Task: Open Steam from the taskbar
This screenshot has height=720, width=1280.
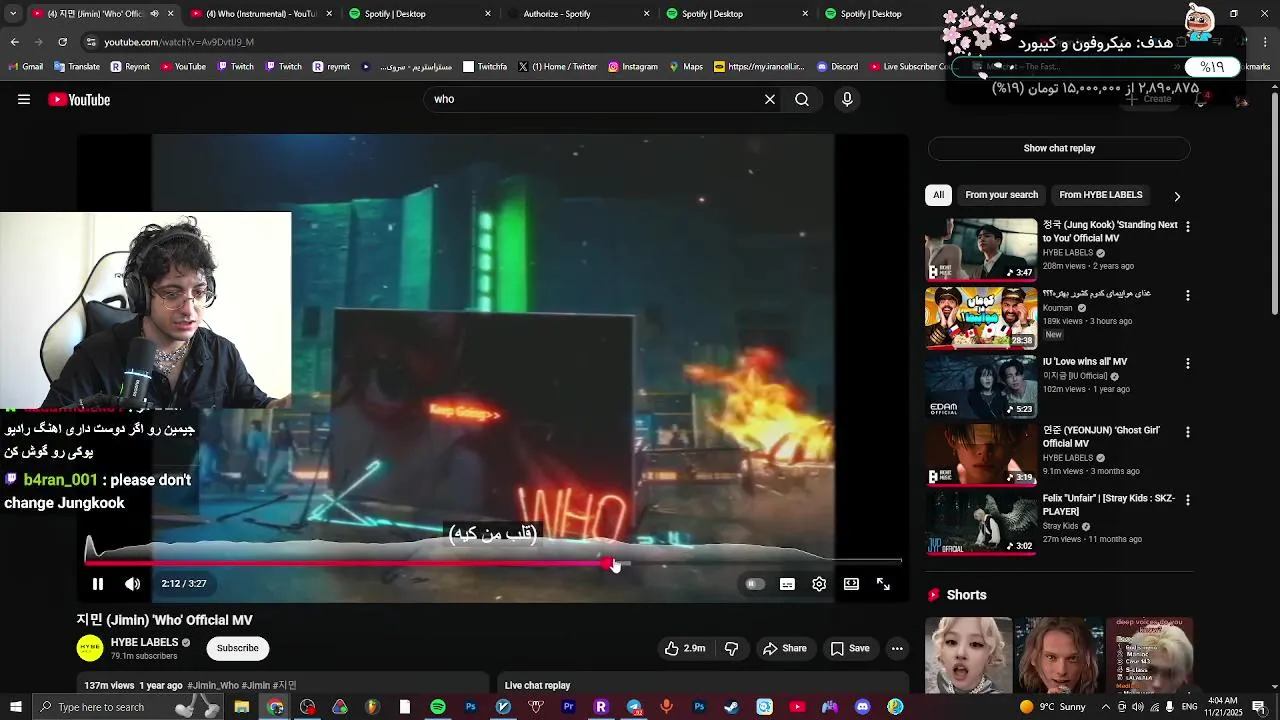Action: tap(731, 707)
